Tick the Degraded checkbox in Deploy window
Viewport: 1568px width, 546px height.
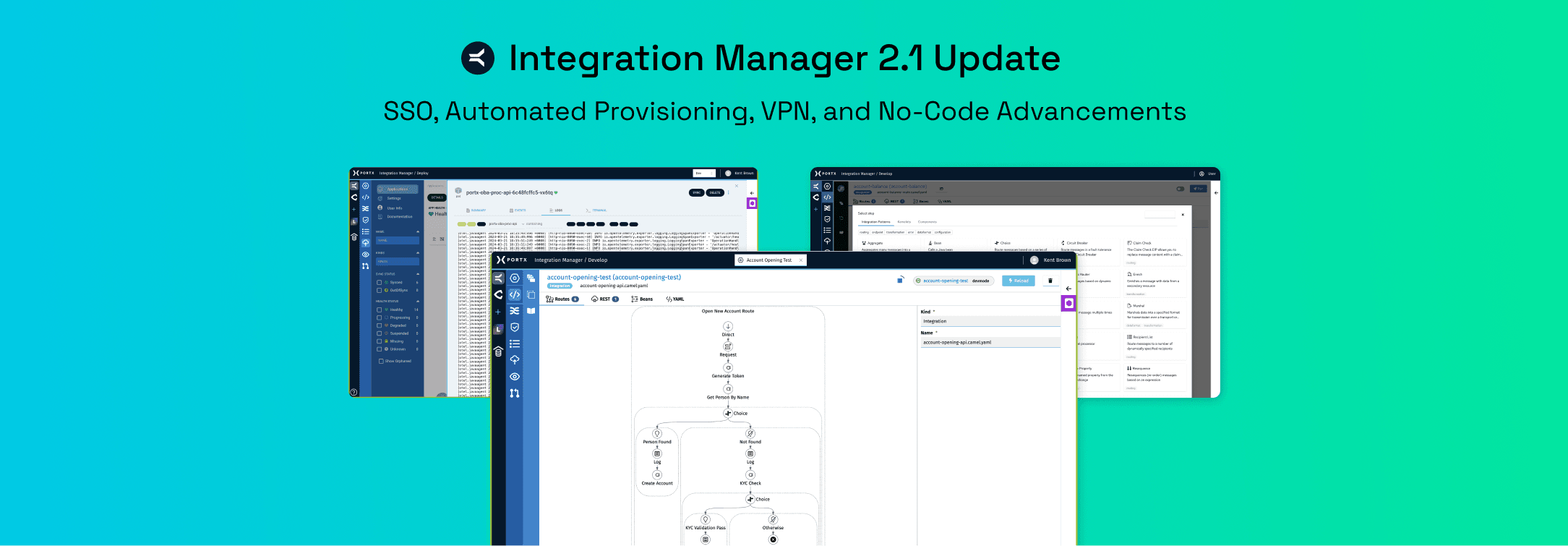379,325
